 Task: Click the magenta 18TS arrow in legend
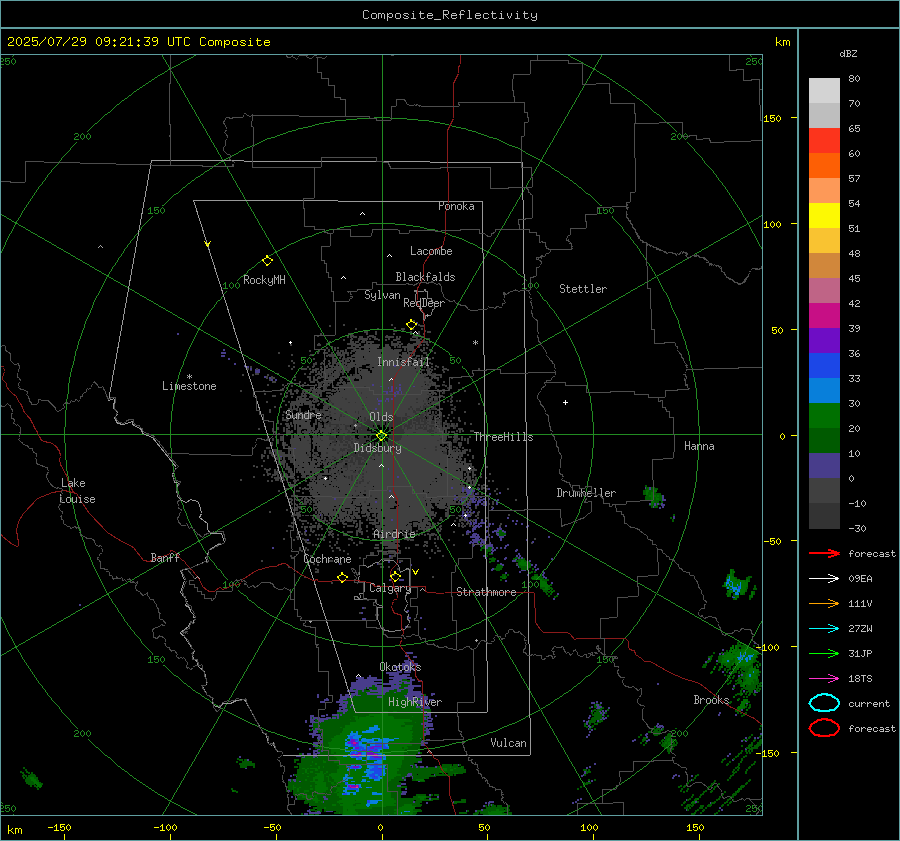824,679
